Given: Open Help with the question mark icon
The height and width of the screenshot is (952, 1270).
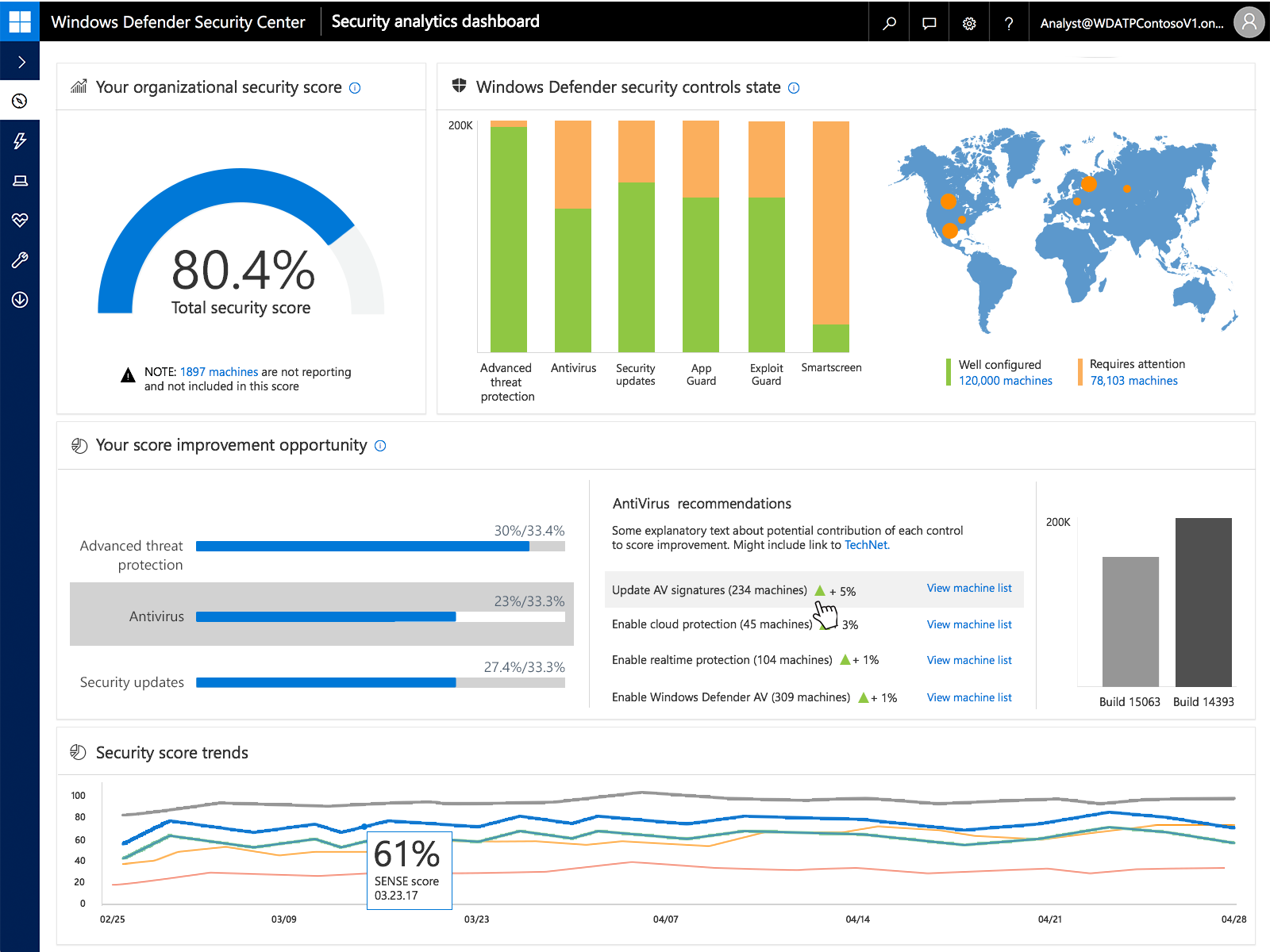Looking at the screenshot, I should click(x=1009, y=22).
